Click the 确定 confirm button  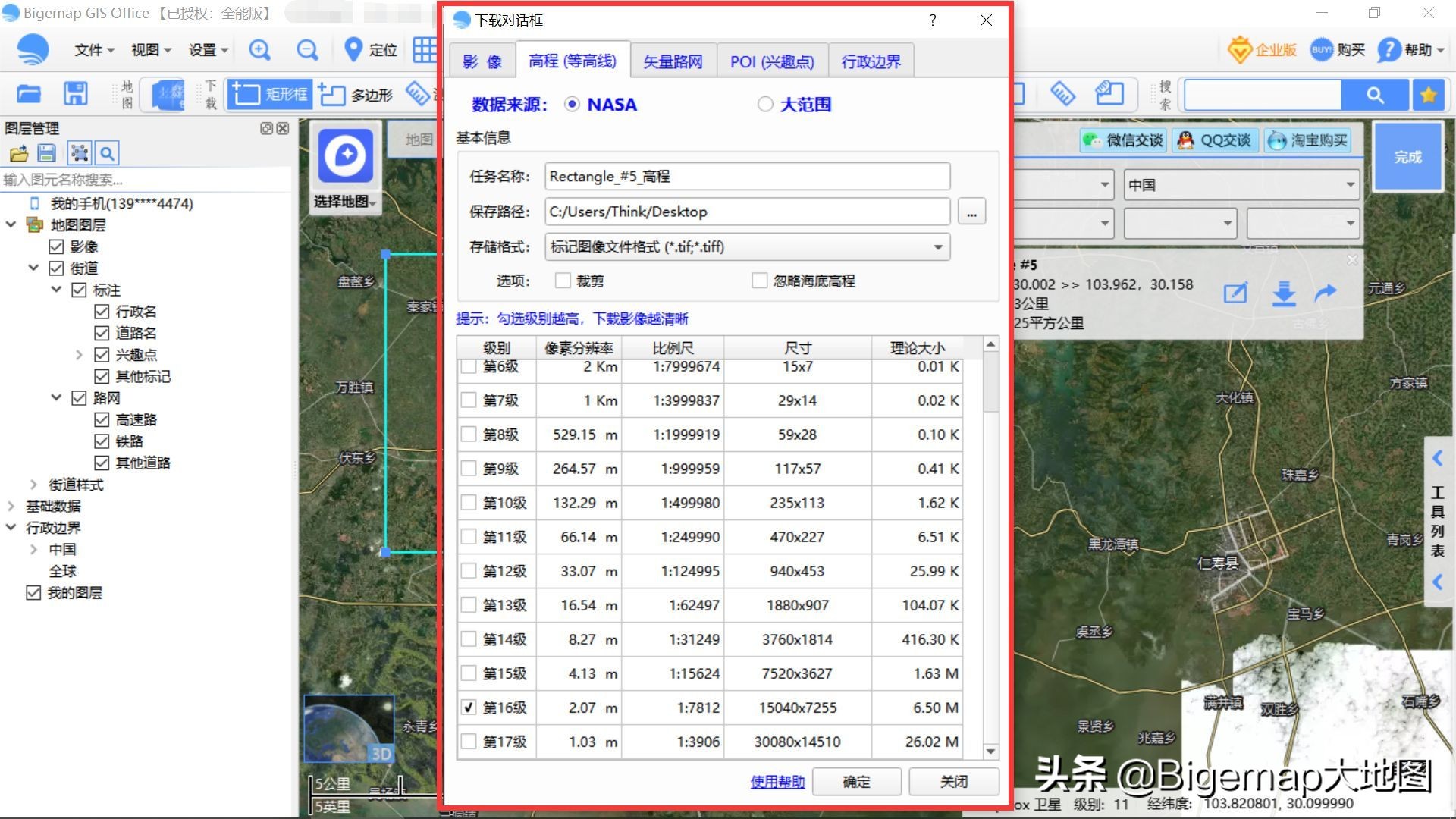[856, 781]
